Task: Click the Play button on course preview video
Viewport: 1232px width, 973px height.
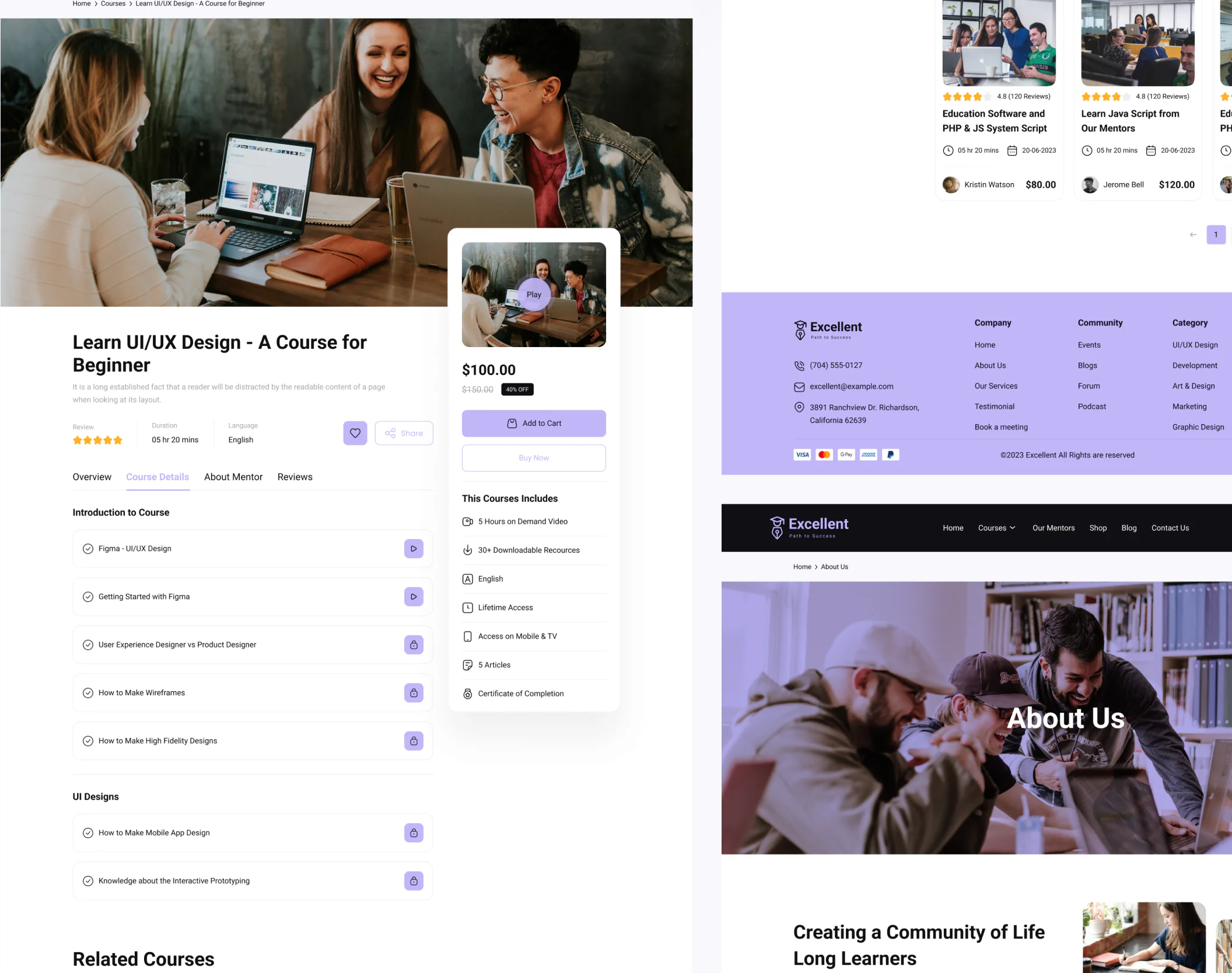Action: coord(534,295)
